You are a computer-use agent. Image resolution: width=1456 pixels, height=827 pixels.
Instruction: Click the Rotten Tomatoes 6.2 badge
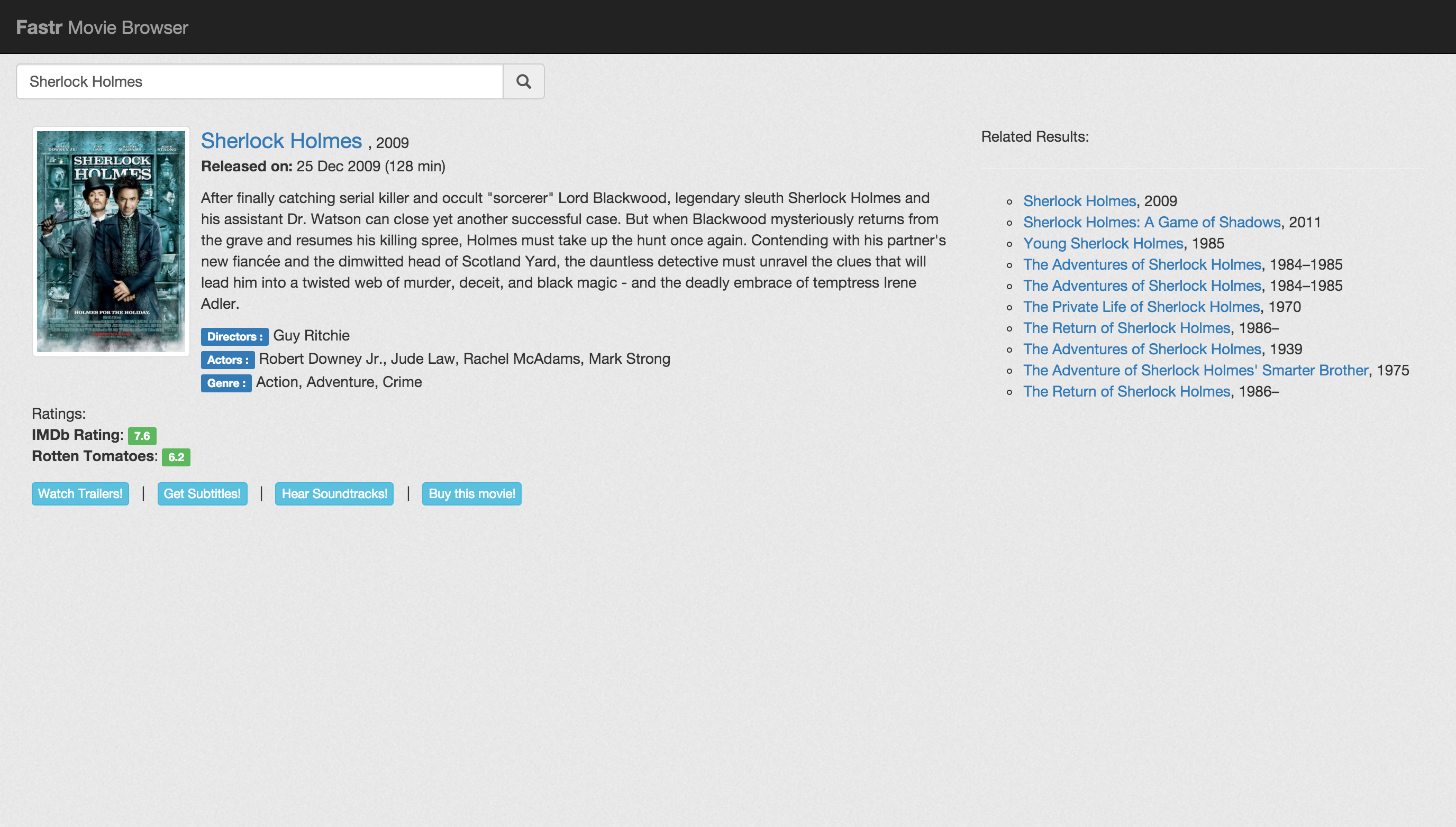(x=176, y=457)
